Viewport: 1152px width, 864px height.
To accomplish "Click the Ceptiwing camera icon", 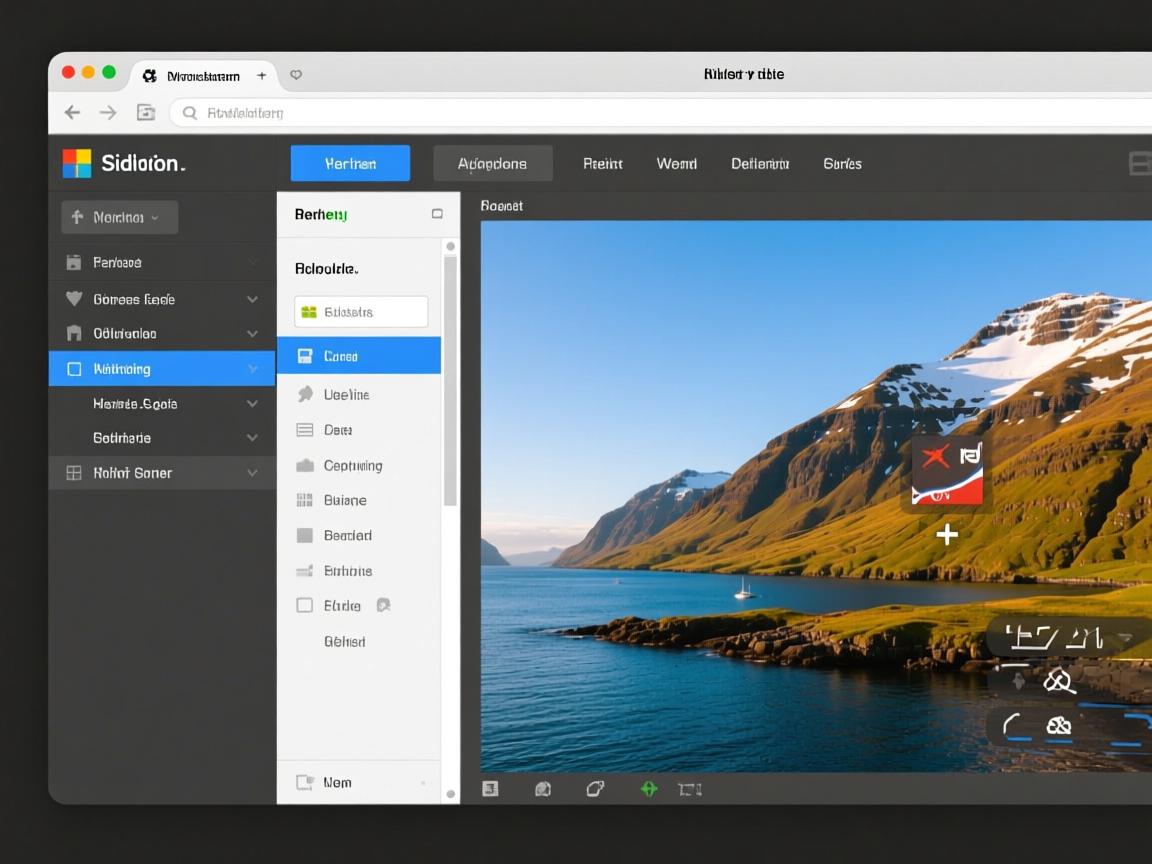I will [x=305, y=465].
